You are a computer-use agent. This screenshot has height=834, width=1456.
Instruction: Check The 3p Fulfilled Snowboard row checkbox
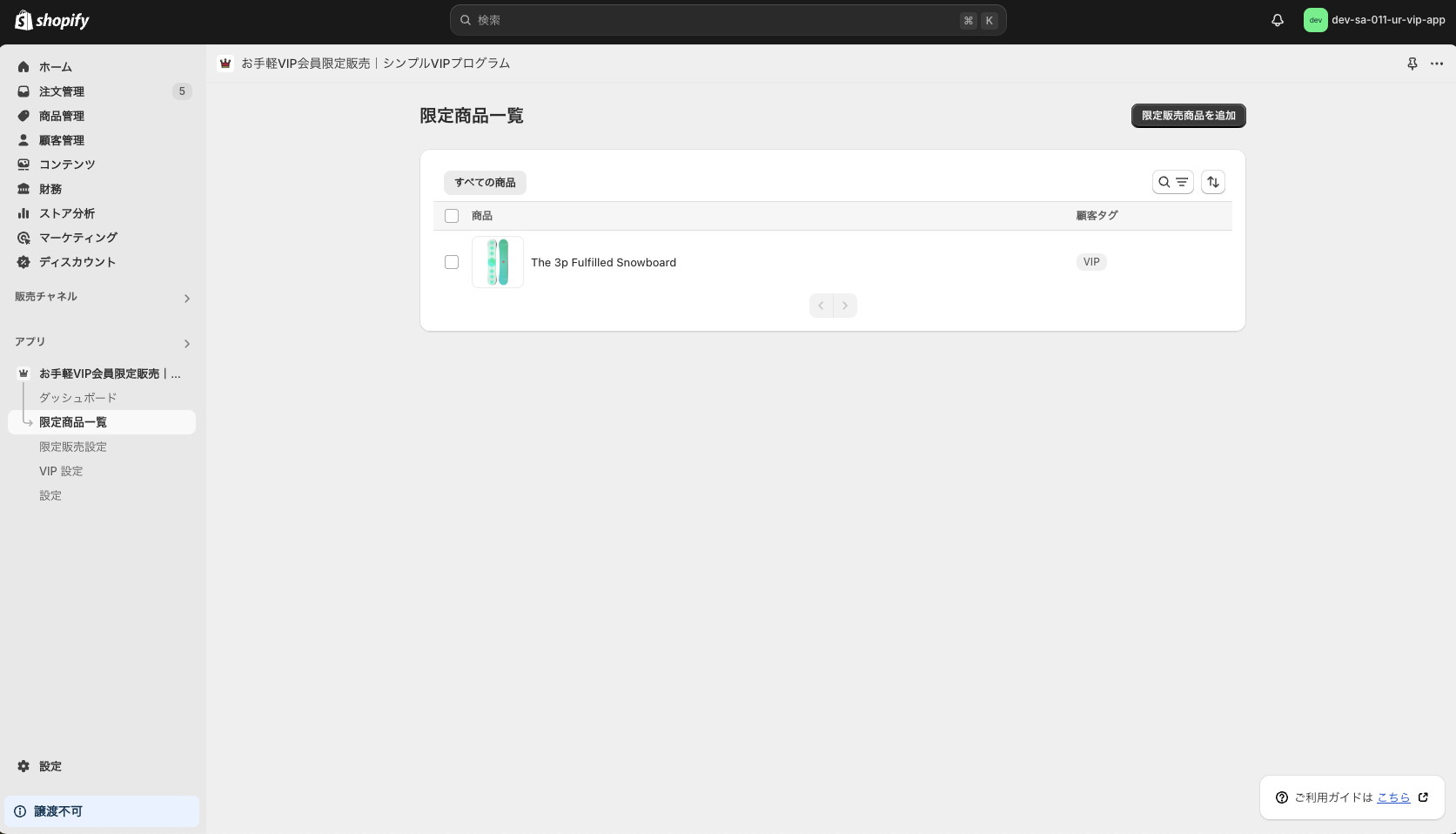pos(452,262)
